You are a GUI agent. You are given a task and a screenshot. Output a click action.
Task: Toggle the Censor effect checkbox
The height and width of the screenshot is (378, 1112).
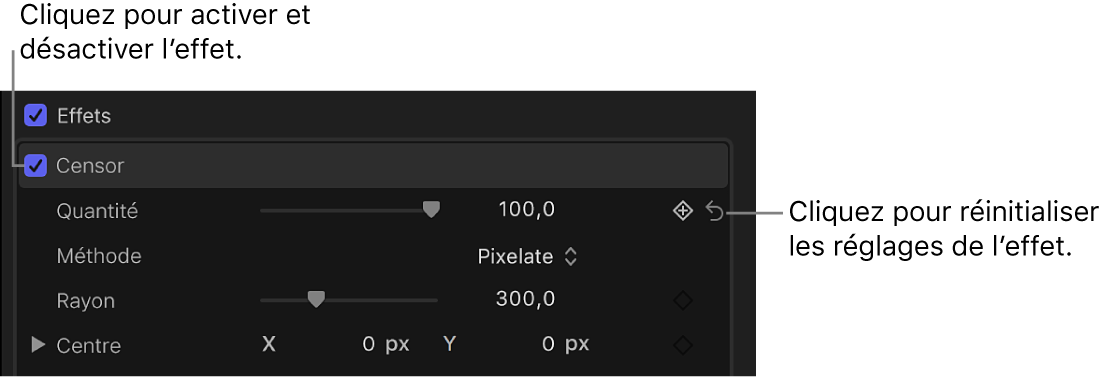35,166
